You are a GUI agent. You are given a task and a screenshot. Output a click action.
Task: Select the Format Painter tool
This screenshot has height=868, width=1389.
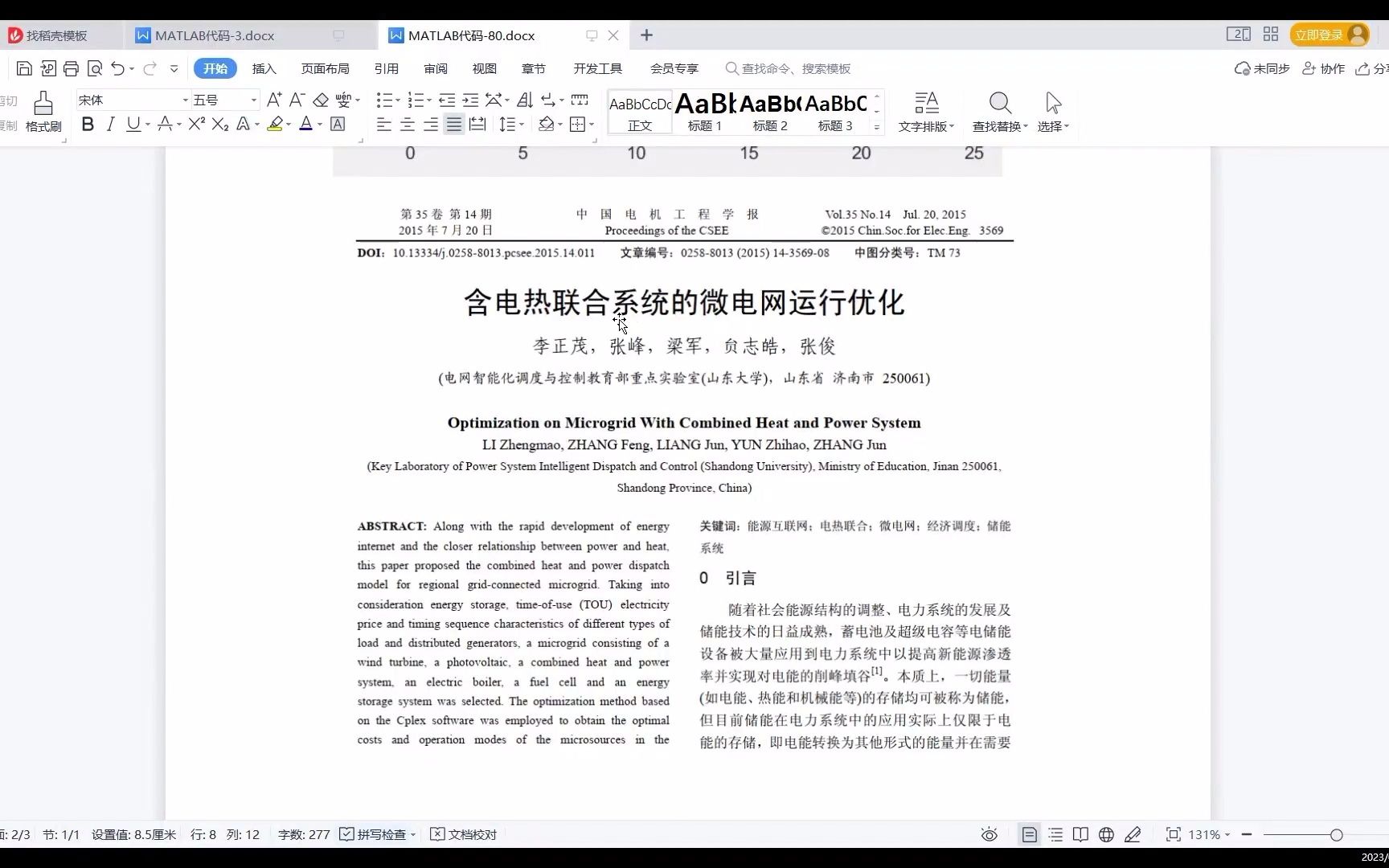pos(43,108)
